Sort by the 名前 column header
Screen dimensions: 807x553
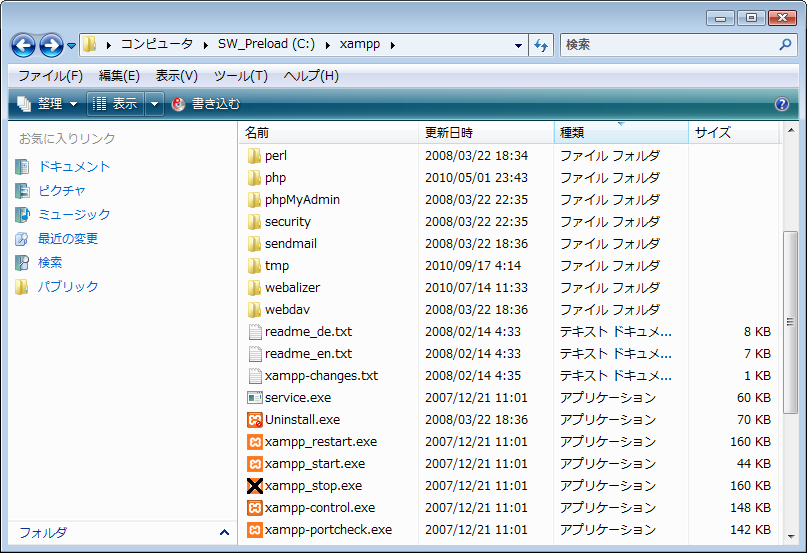pos(329,133)
